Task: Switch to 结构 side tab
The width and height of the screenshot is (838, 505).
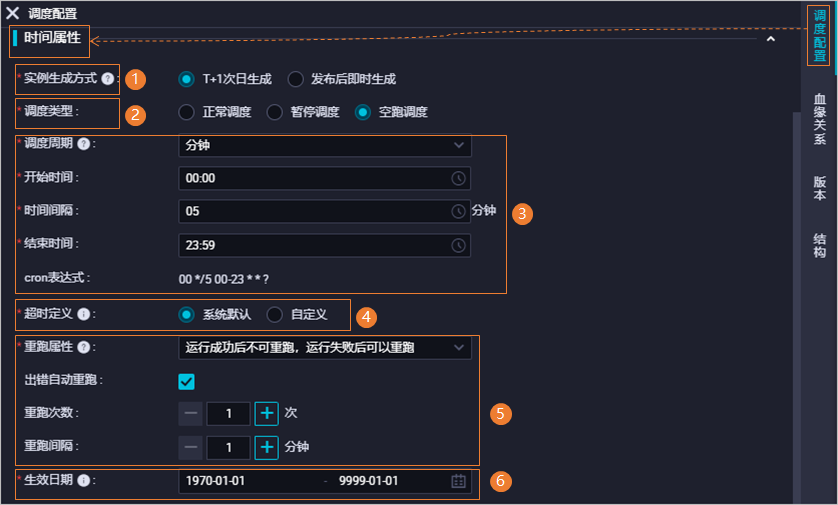Action: (819, 246)
